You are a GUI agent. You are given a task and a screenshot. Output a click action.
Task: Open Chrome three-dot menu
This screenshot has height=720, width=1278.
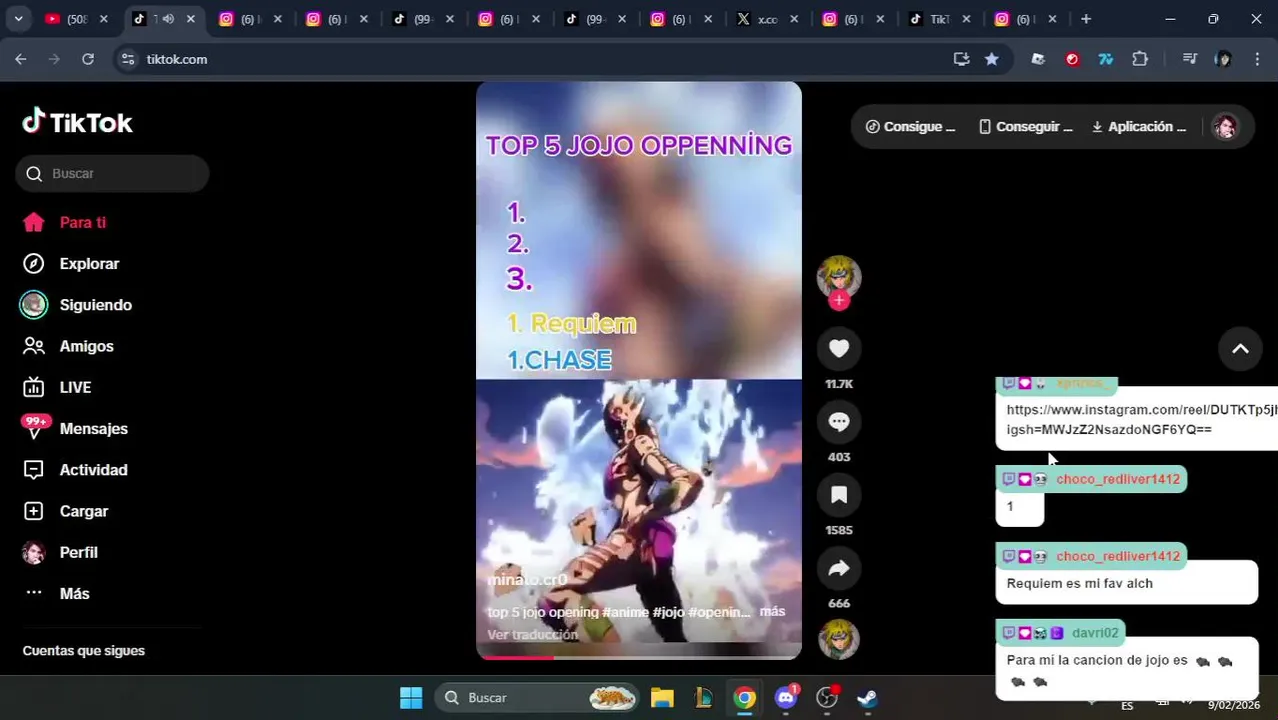point(1257,59)
